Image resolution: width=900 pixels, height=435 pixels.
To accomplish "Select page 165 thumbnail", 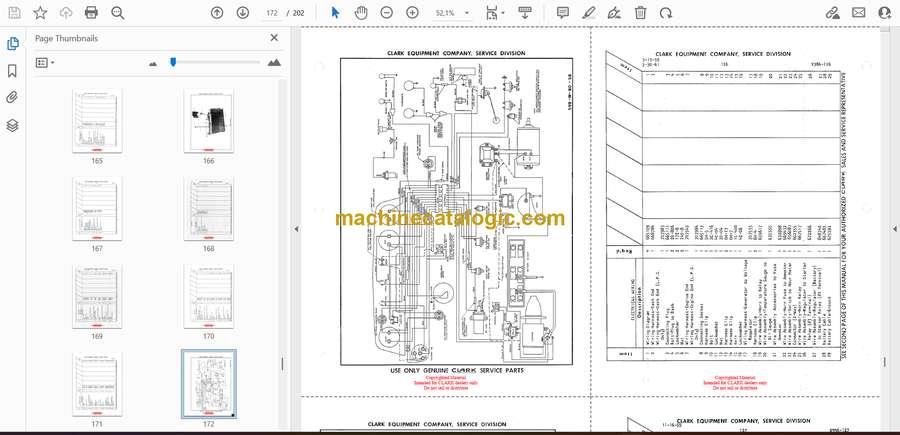I will (x=97, y=121).
